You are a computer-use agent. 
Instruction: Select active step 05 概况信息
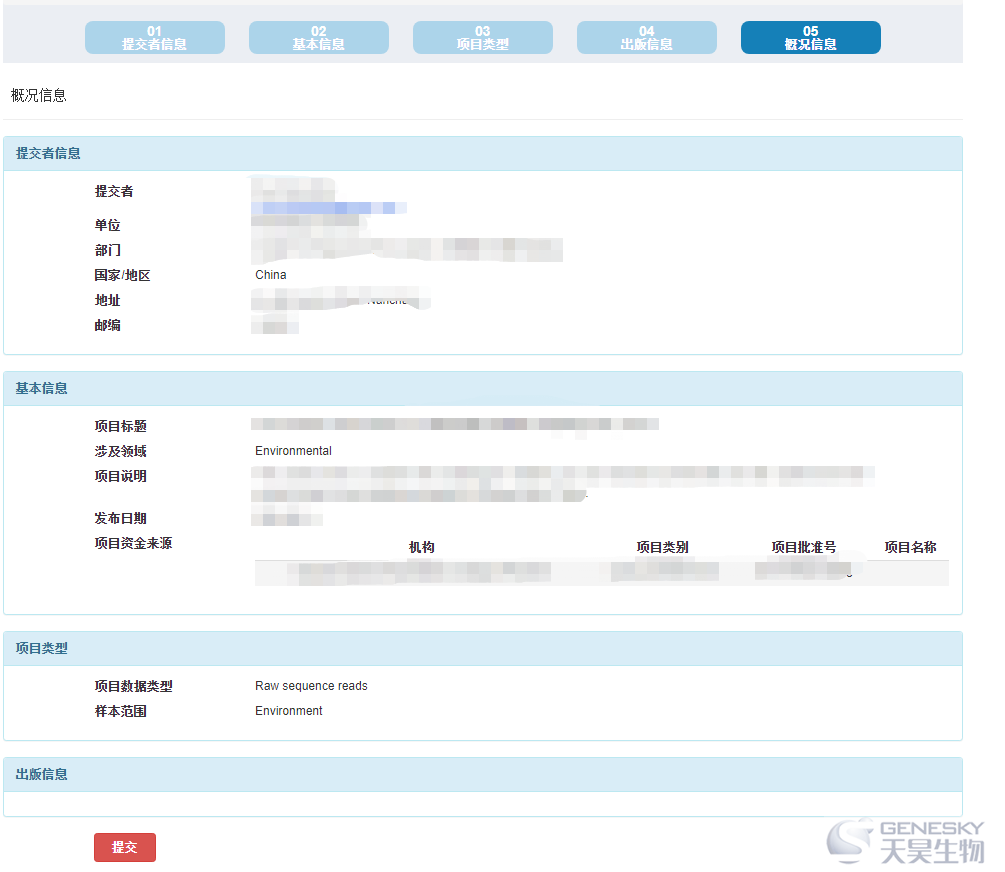pos(810,38)
